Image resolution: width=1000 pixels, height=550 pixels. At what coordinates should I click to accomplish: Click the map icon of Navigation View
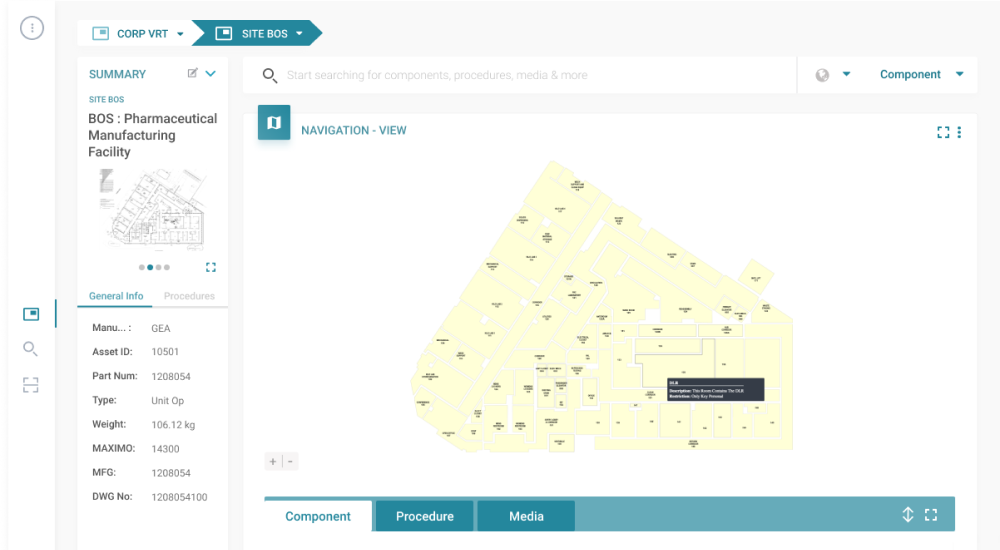274,123
